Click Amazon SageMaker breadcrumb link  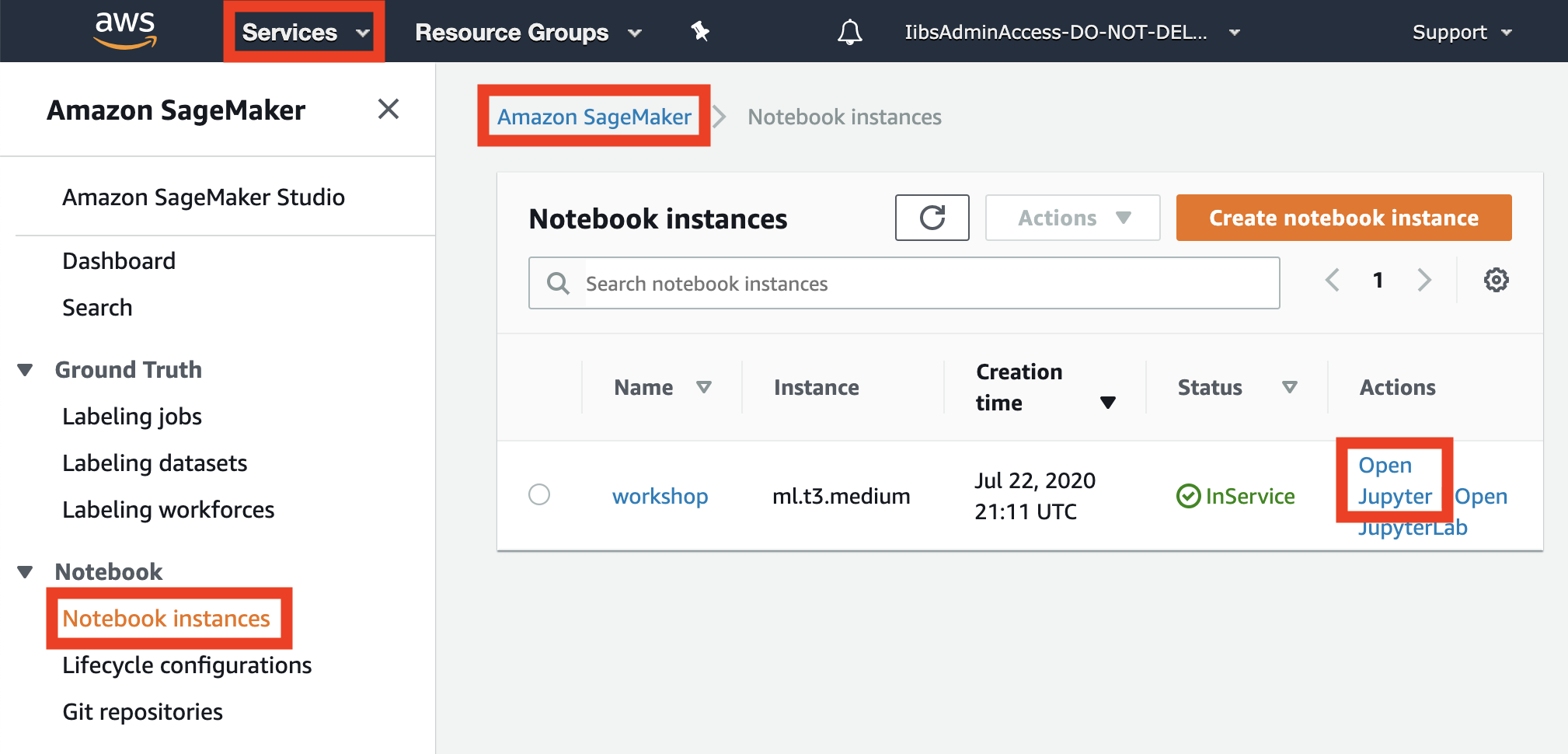pyautogui.click(x=594, y=117)
